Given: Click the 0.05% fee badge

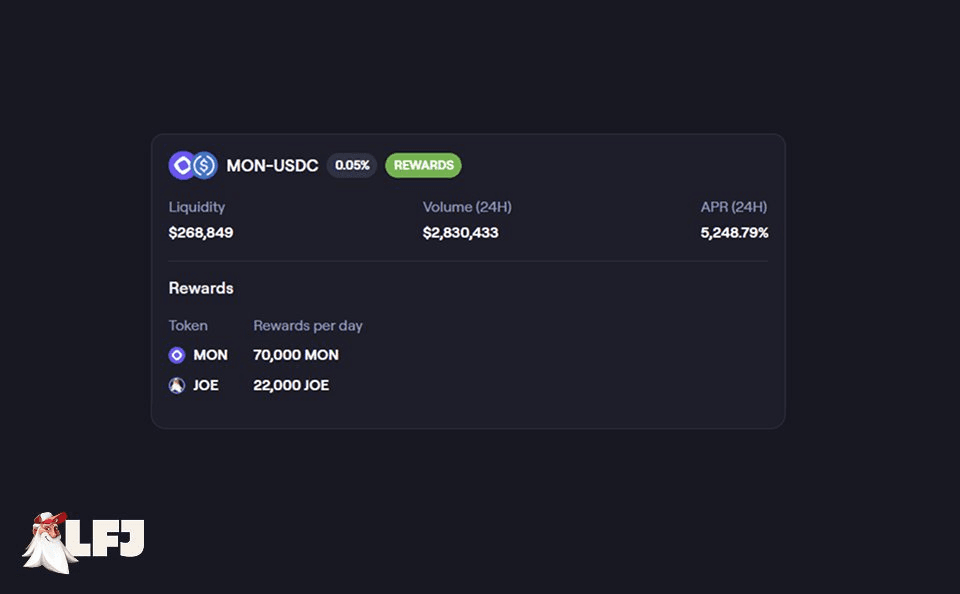Looking at the screenshot, I should [x=352, y=165].
